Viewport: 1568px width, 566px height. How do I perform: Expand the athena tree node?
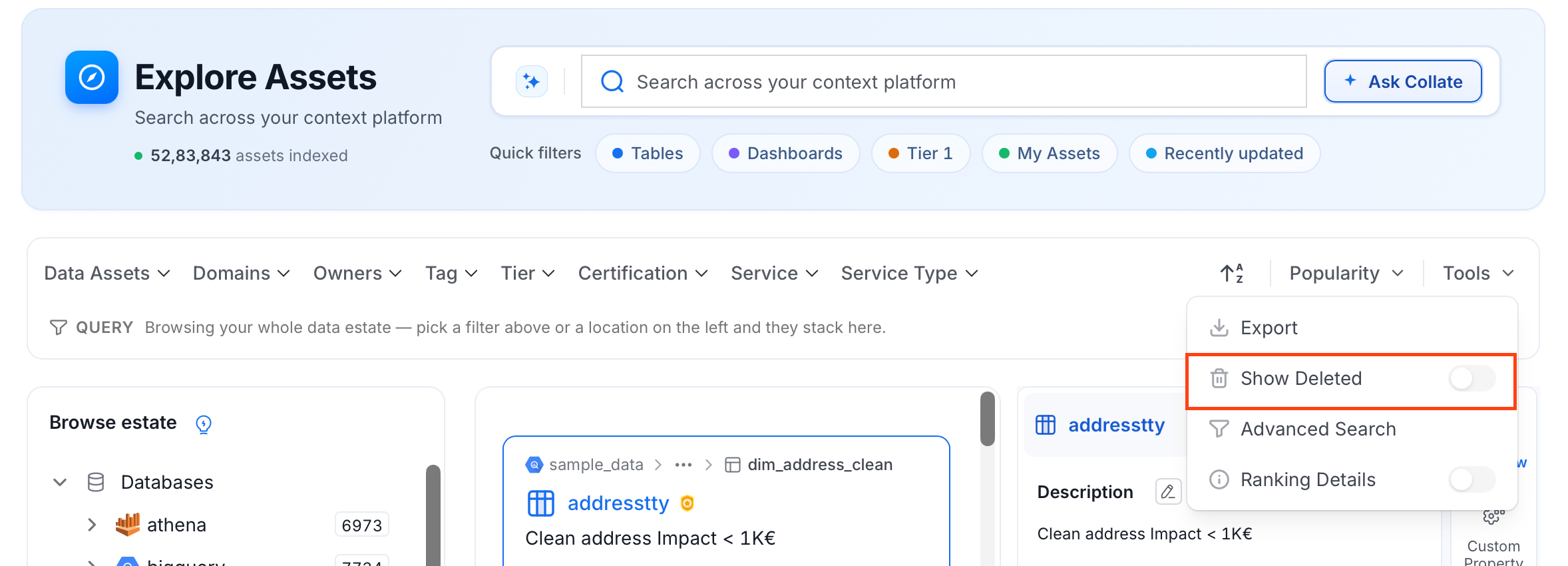[x=92, y=525]
